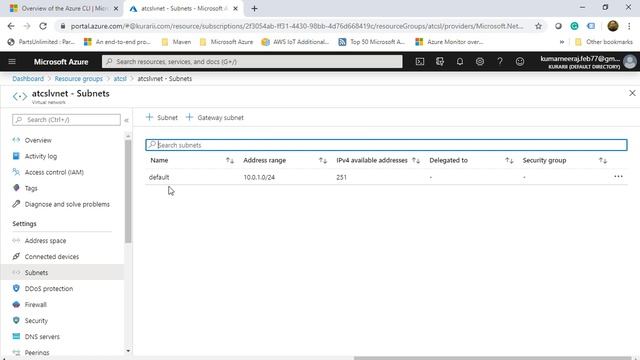Screen dimensions: 640x360
Task: Go back in the browser
Action: tap(11, 26)
